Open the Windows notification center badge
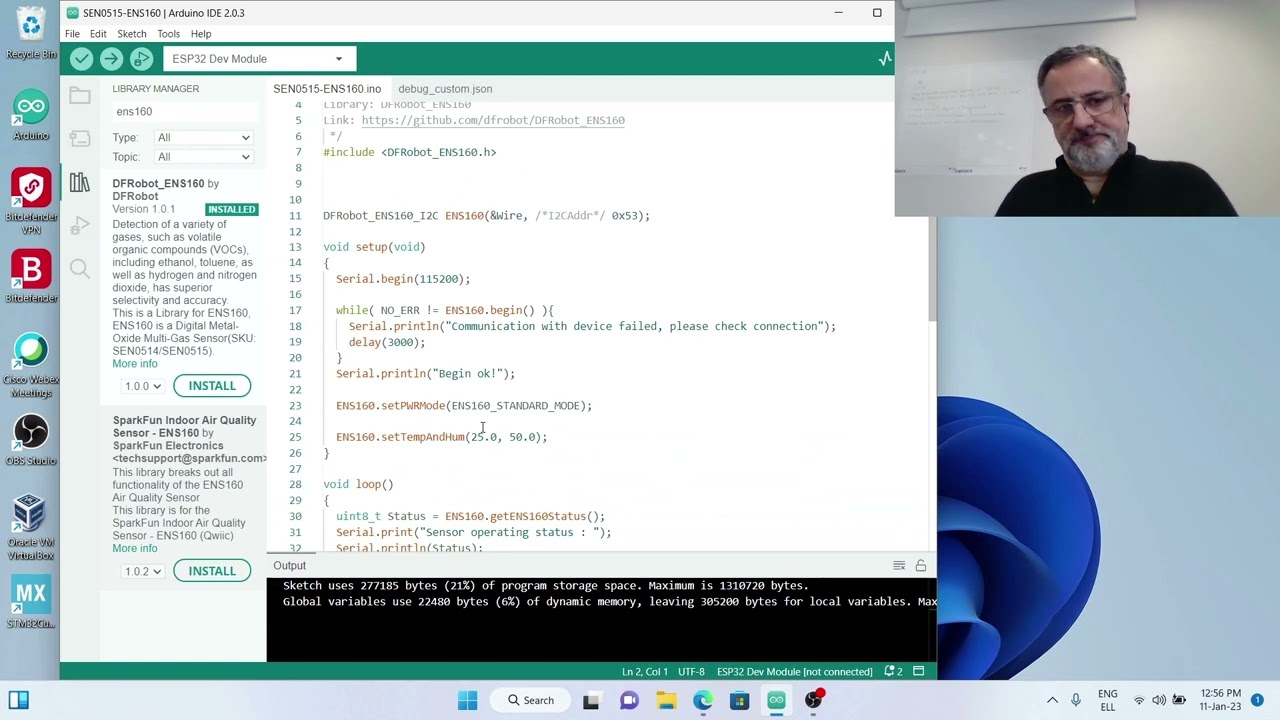1280x720 pixels. tap(1258, 700)
